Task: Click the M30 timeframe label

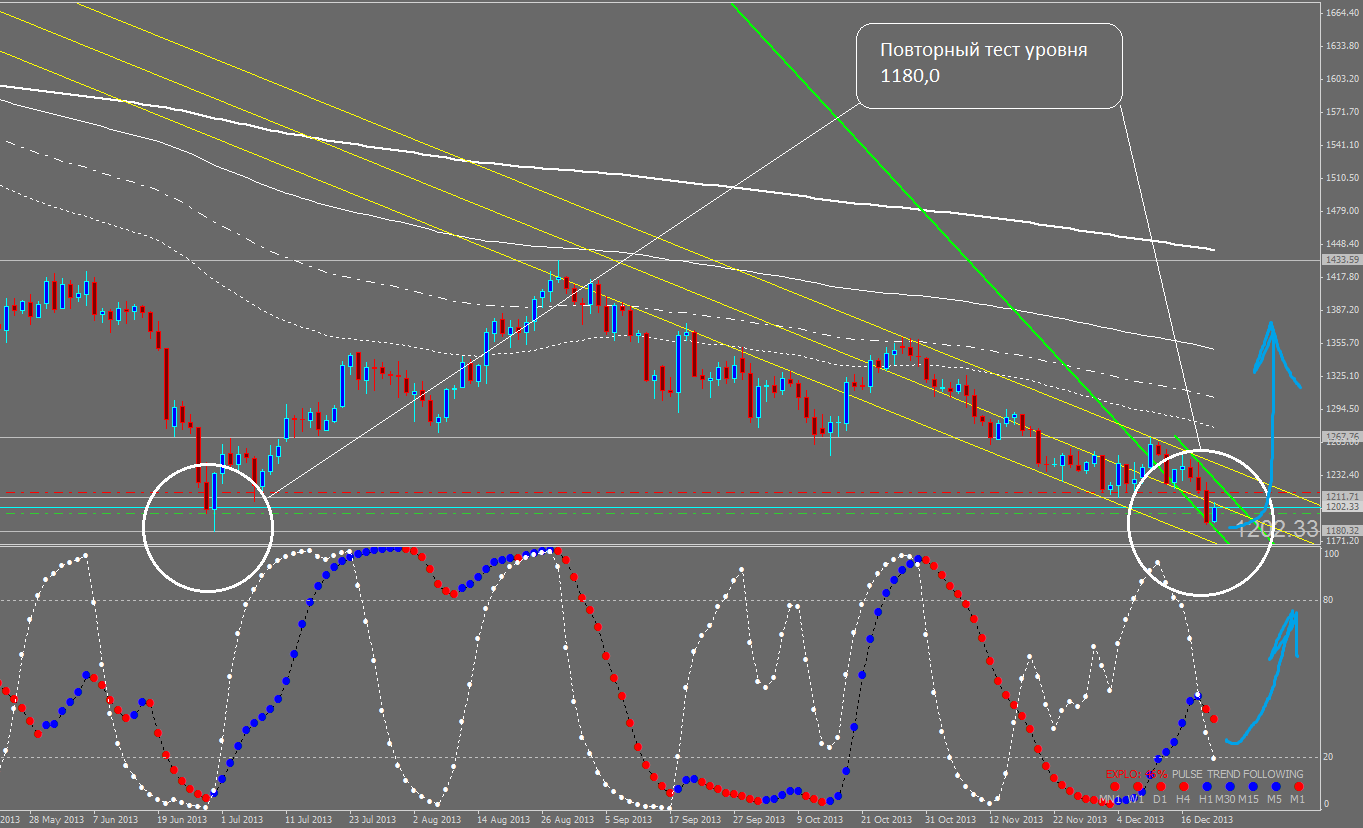Action: [x=1225, y=799]
